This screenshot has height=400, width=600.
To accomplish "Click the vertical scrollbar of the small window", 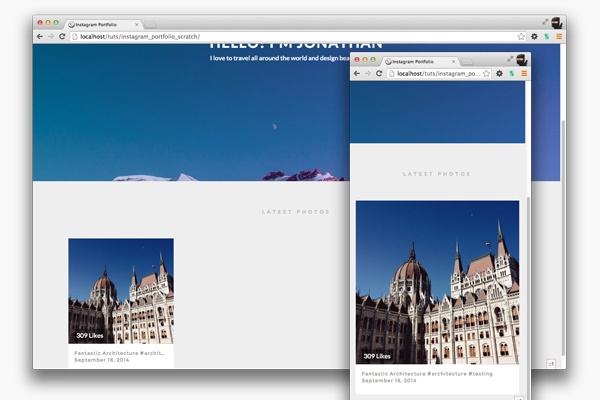I will 528,299.
